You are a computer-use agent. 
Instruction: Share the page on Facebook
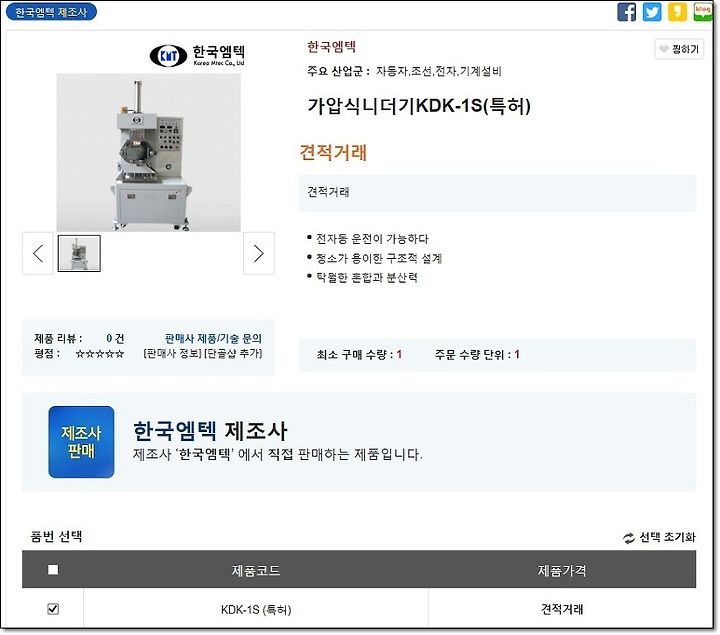(626, 12)
